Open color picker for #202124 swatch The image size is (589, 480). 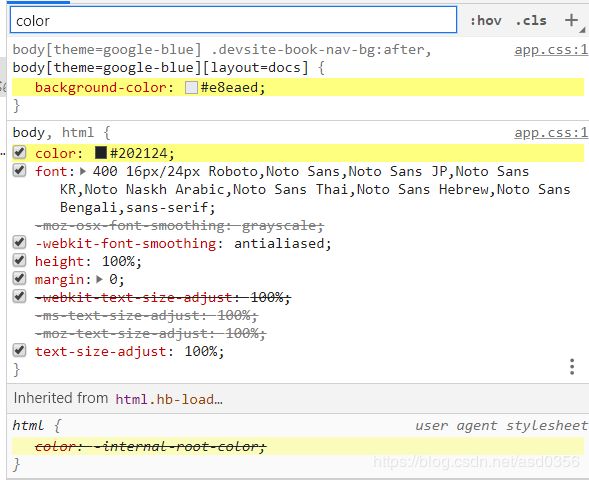pos(101,153)
